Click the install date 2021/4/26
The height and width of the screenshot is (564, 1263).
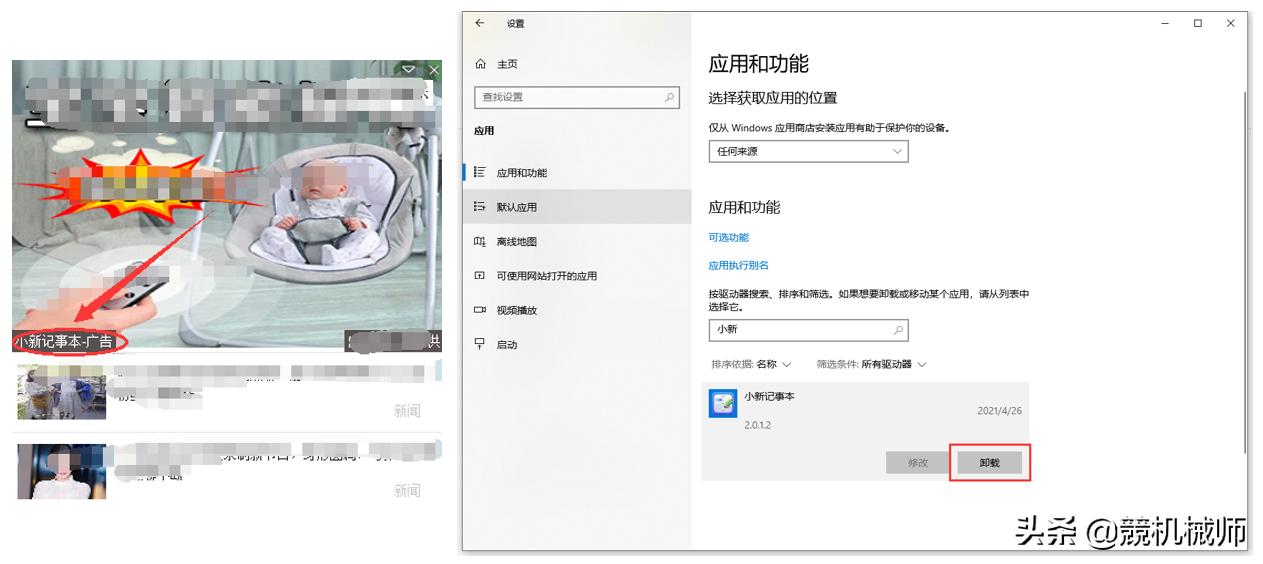click(x=999, y=411)
